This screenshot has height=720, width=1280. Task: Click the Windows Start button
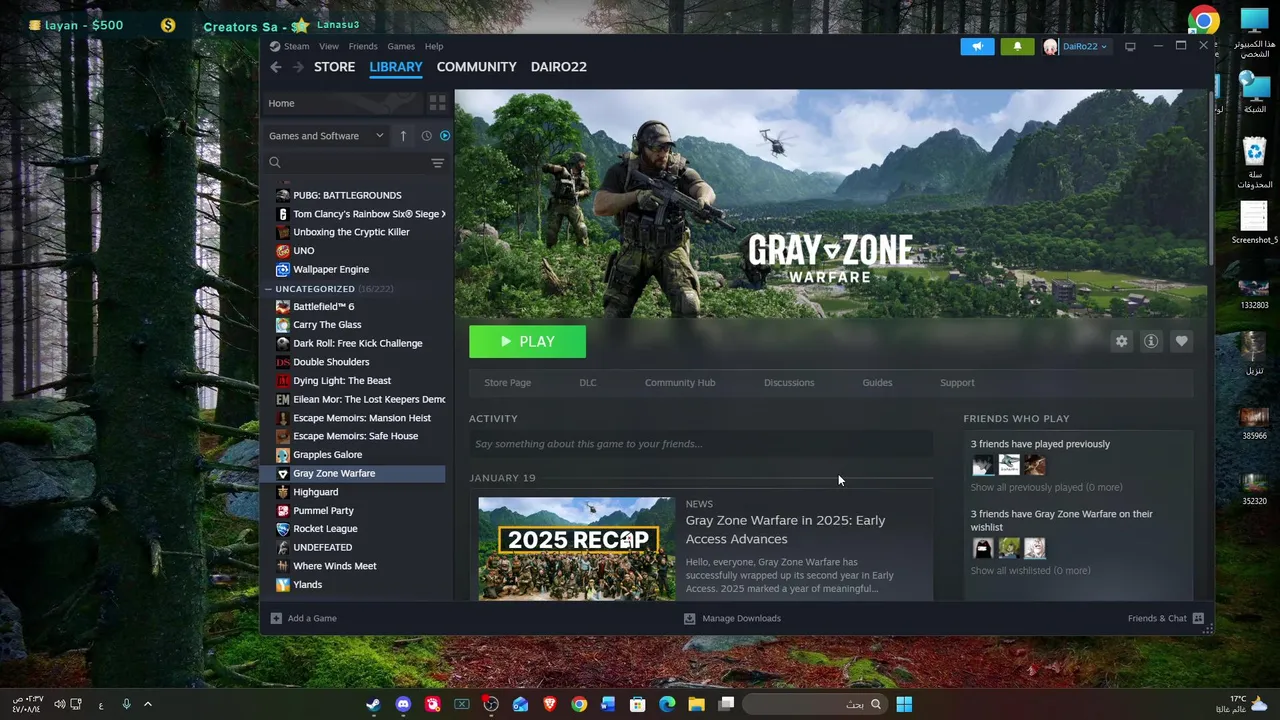pos(904,704)
